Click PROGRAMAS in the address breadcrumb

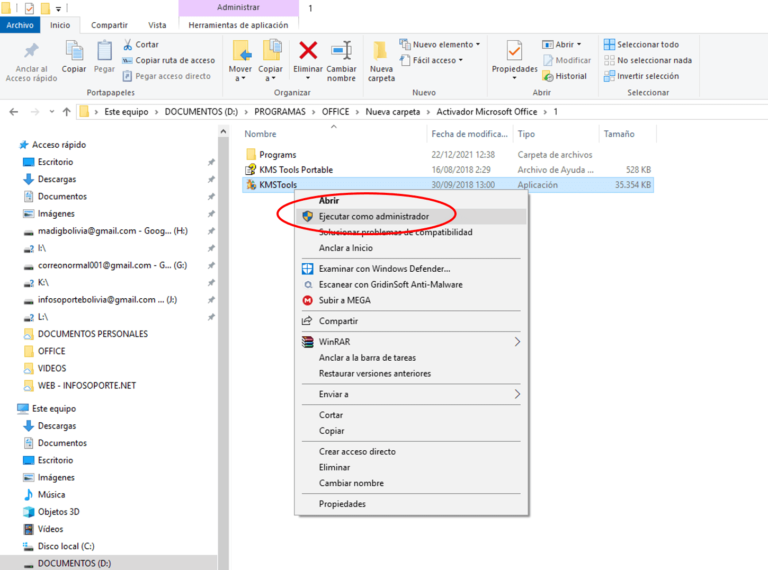point(280,112)
